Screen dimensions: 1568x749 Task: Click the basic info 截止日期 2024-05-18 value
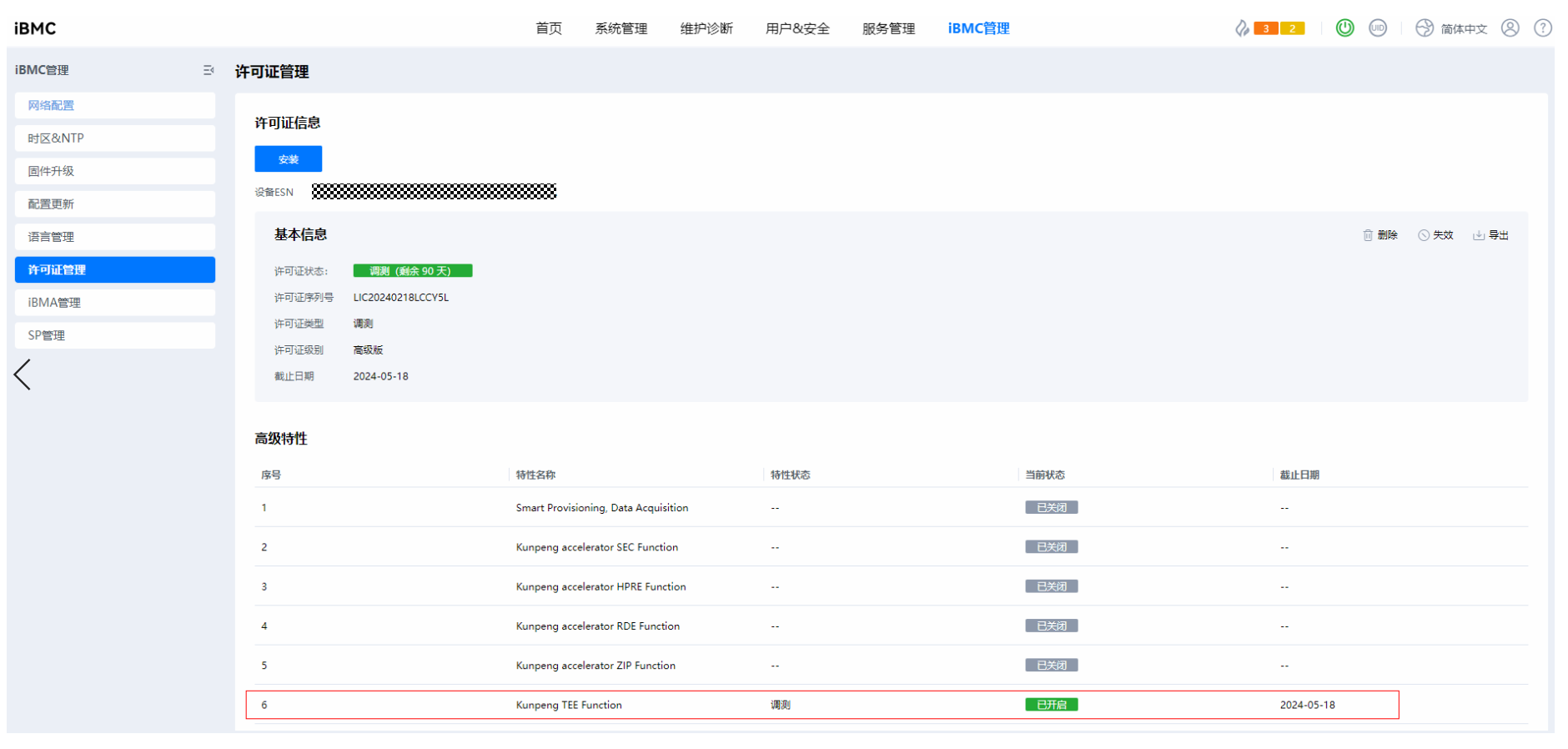coord(381,376)
